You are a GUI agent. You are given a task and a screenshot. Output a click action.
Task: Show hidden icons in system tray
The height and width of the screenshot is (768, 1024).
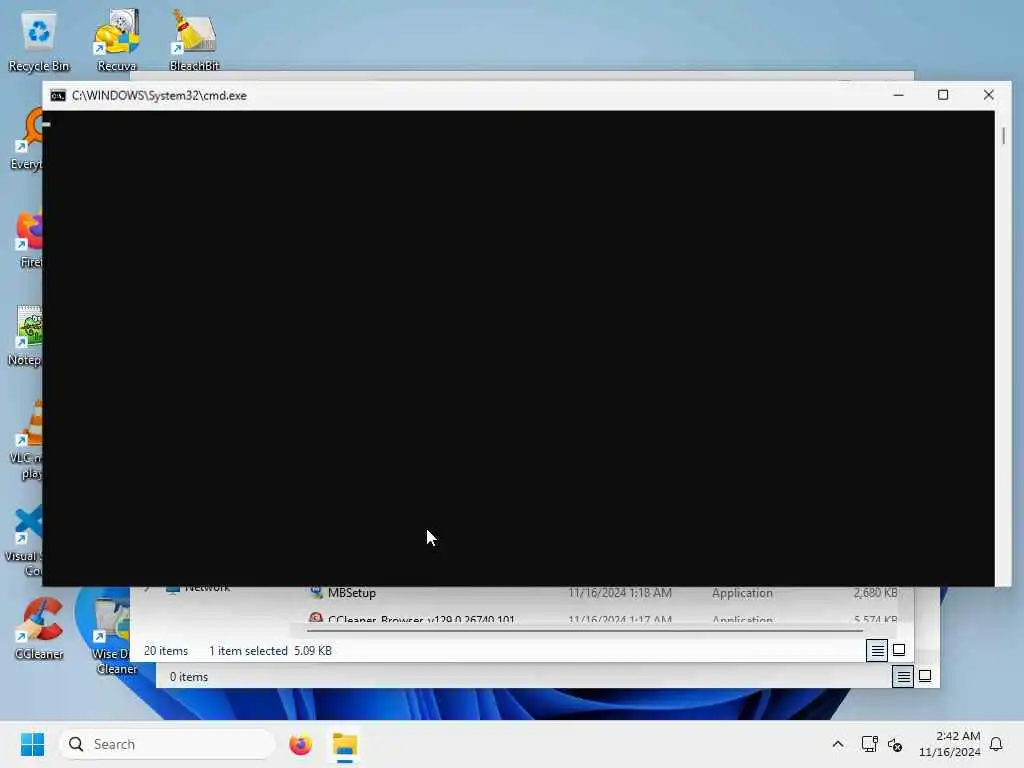tap(838, 744)
